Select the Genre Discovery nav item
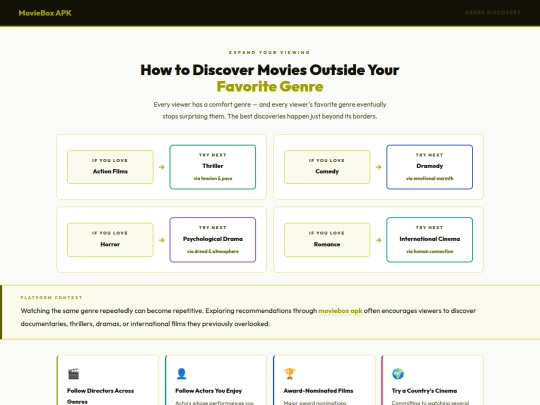Screen dimensions: 540x405 pyautogui.click(x=492, y=13)
